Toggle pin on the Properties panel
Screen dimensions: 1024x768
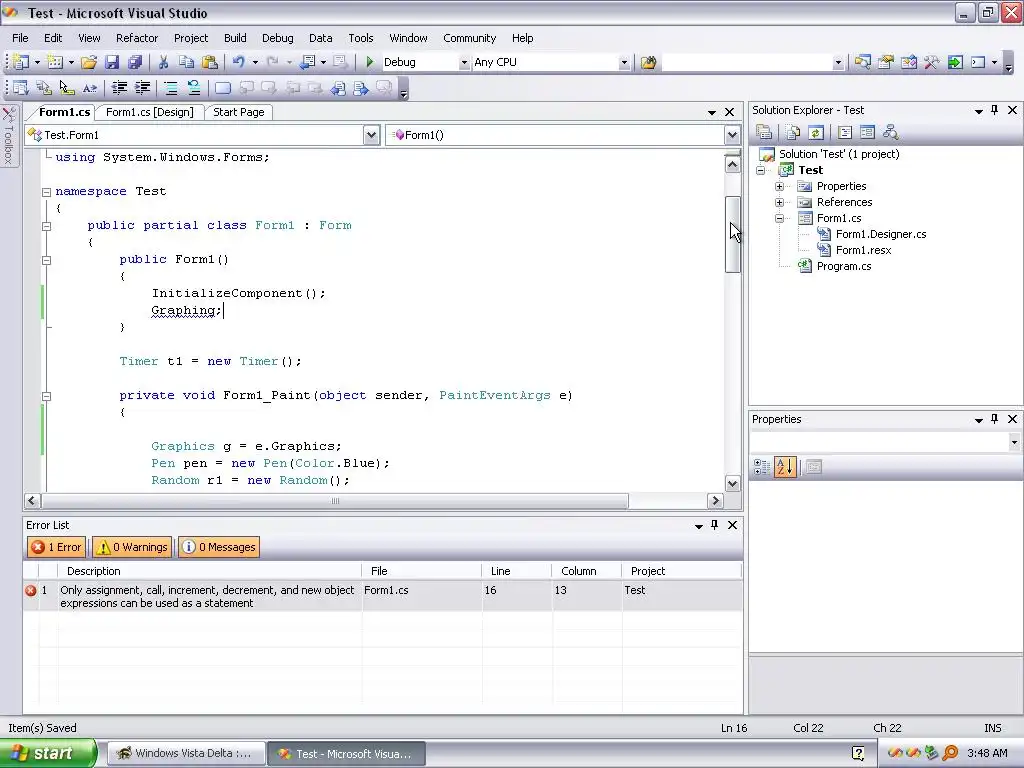tap(995, 419)
